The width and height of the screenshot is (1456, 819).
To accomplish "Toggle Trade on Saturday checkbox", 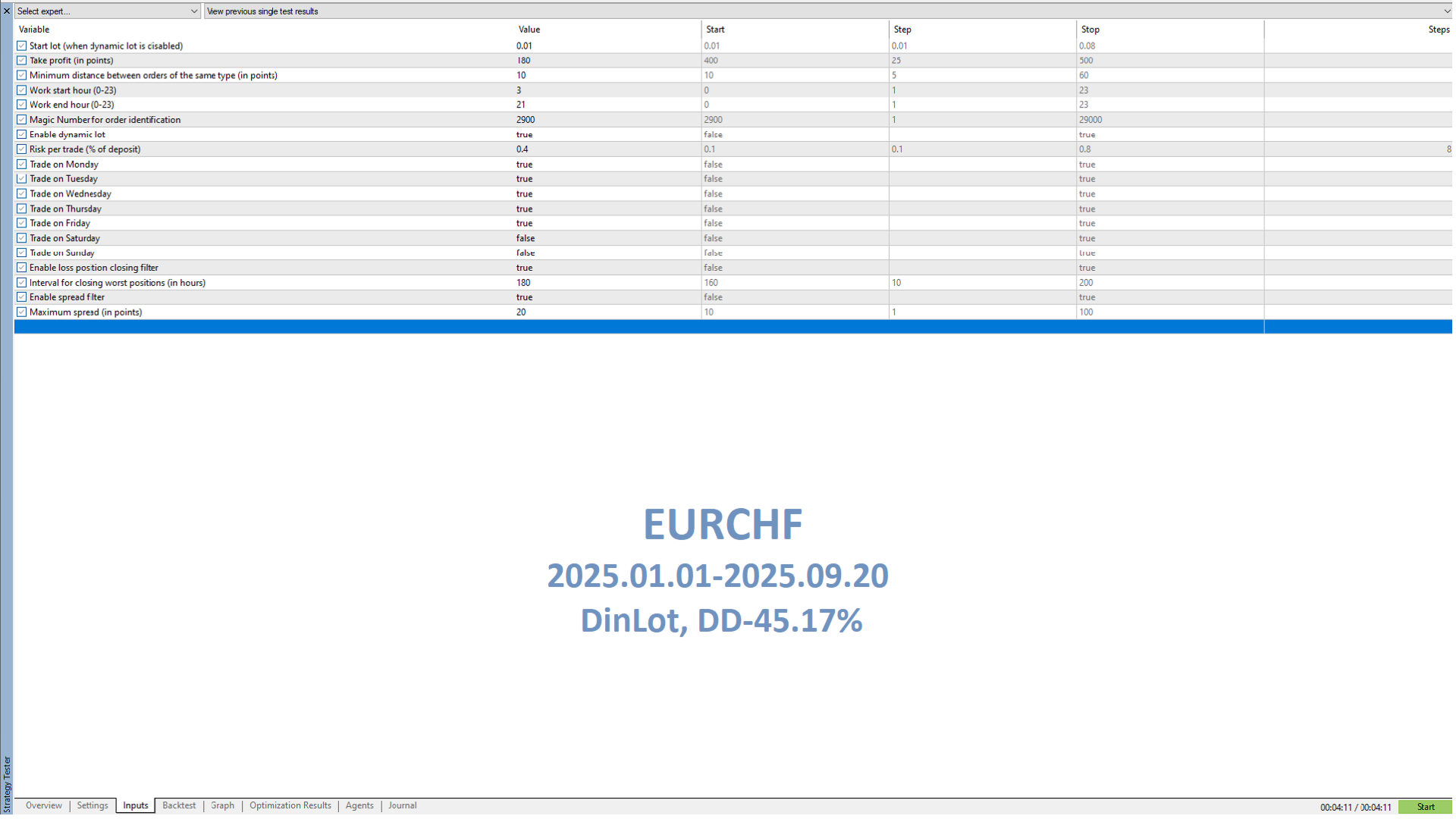I will tap(21, 238).
